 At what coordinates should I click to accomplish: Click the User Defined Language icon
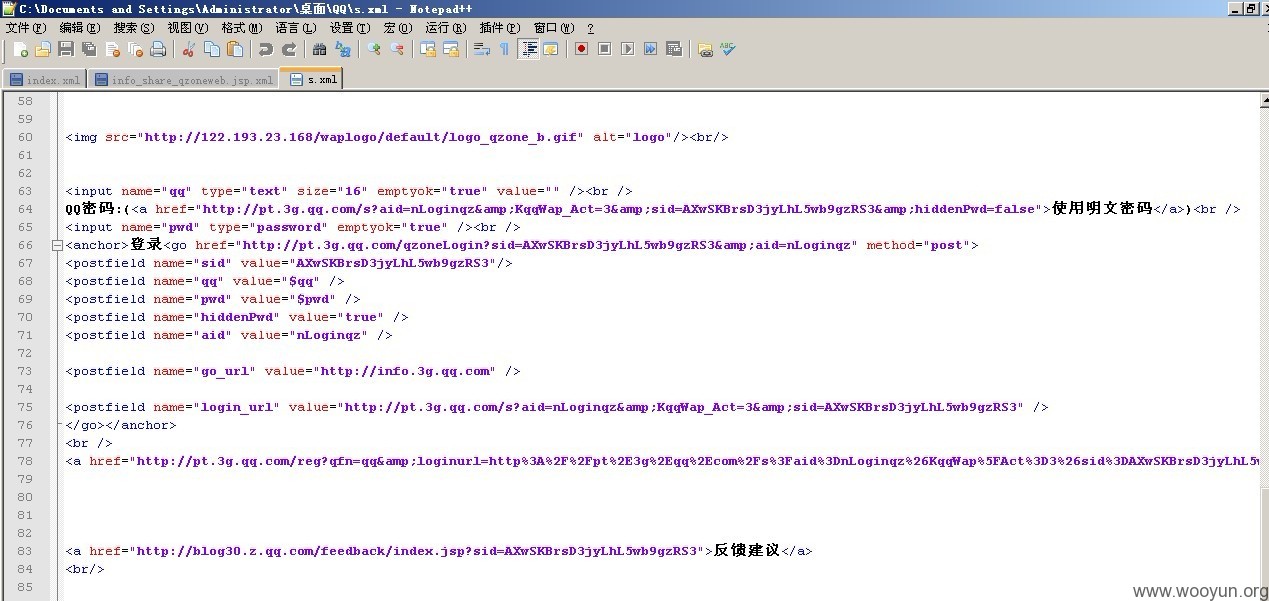[x=550, y=49]
